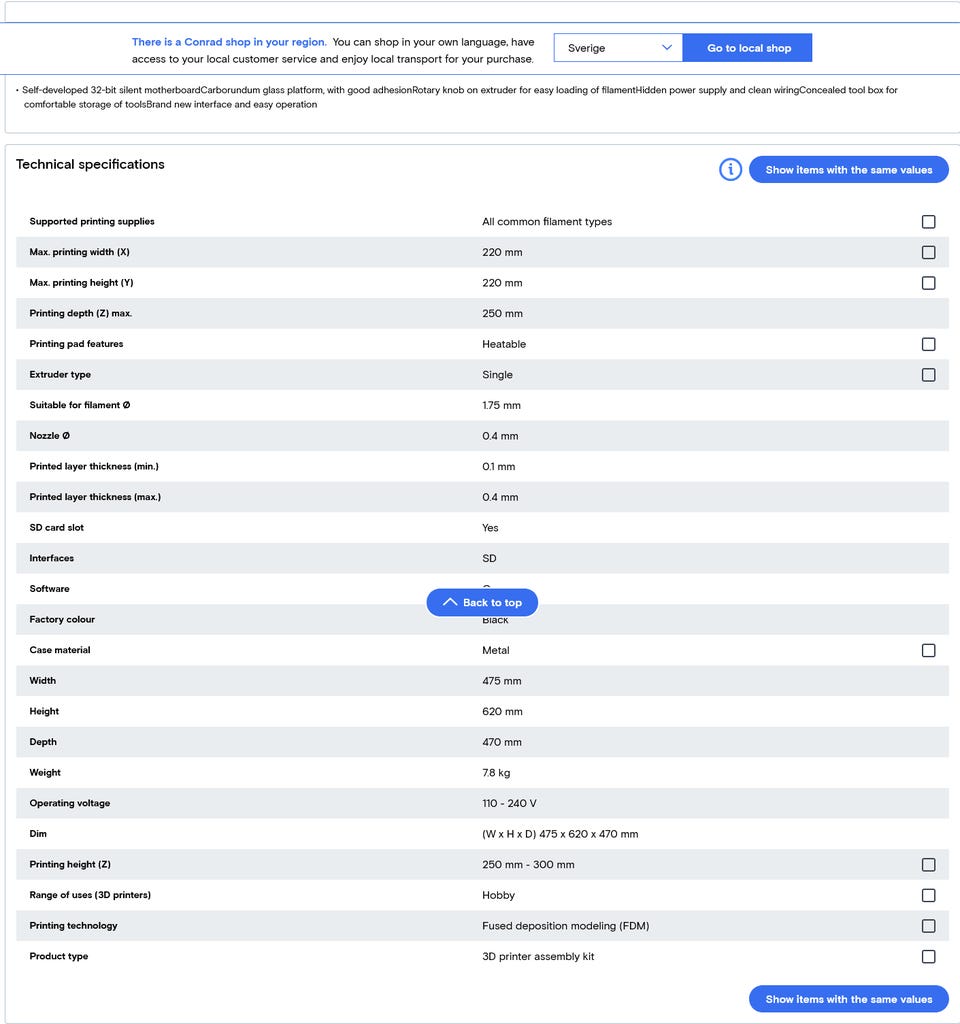Enable the Printing technology FDM checkbox
960x1024 pixels.
pos(928,926)
